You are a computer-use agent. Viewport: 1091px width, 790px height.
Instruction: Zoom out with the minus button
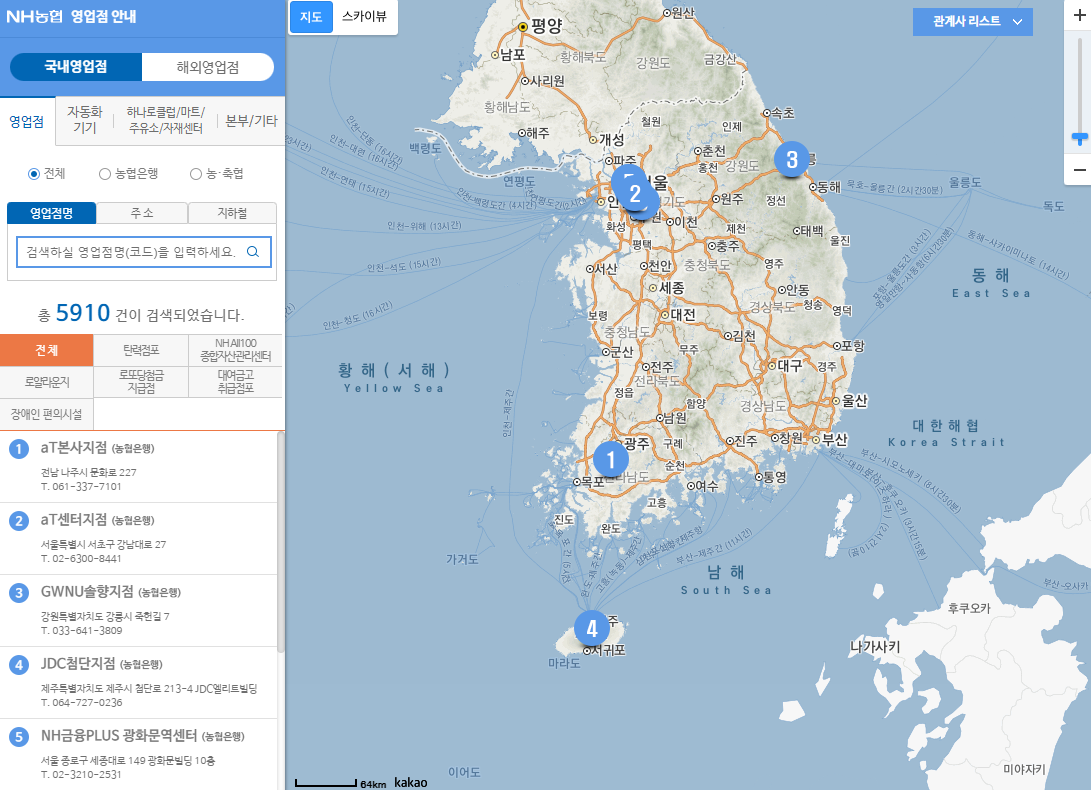[x=1079, y=169]
